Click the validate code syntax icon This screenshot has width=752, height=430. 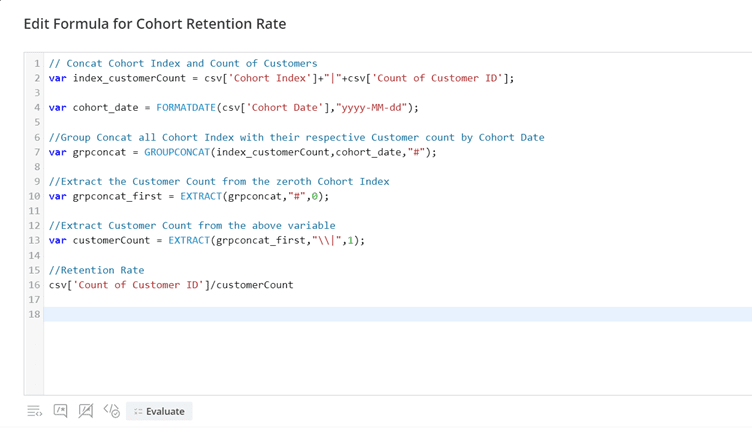[x=112, y=411]
